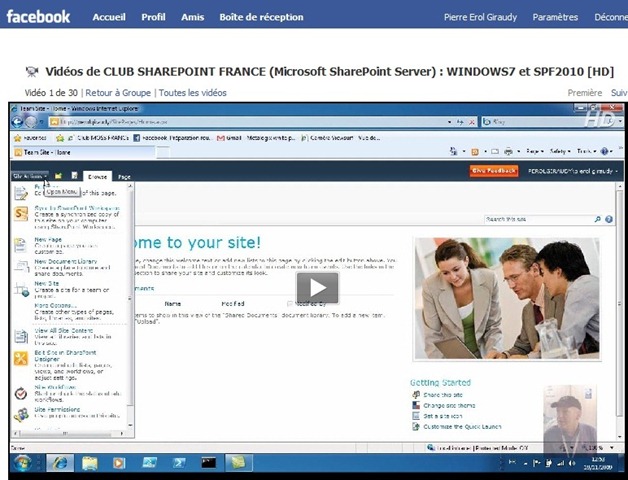The height and width of the screenshot is (480, 628).
Task: Open the Paramètres menu
Action: (x=555, y=17)
